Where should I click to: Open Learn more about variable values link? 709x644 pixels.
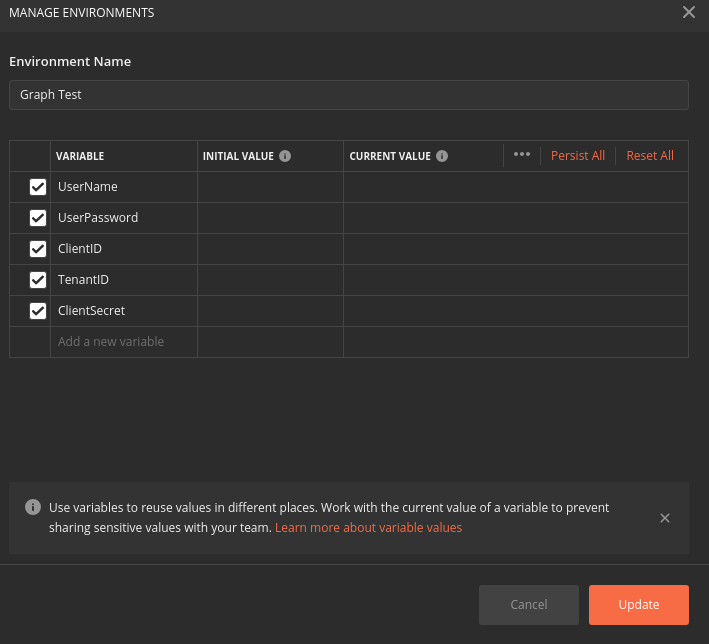(x=368, y=527)
